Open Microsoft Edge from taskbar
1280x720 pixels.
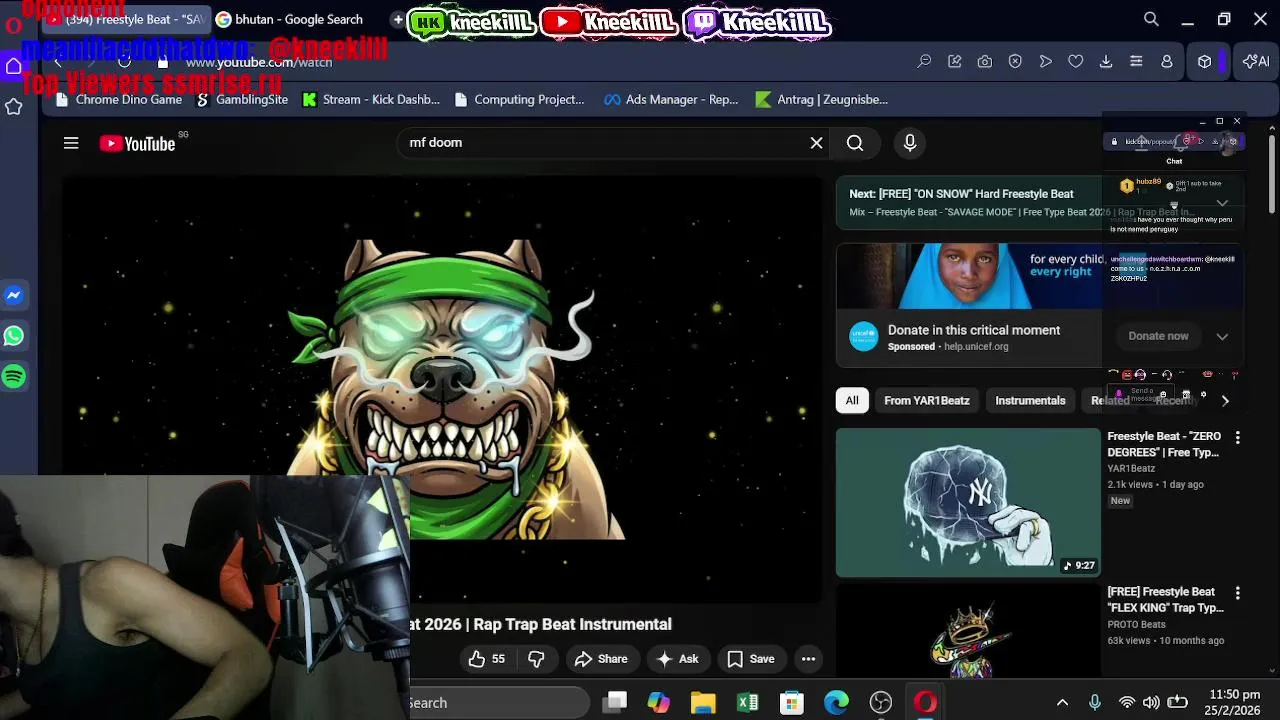click(x=836, y=703)
